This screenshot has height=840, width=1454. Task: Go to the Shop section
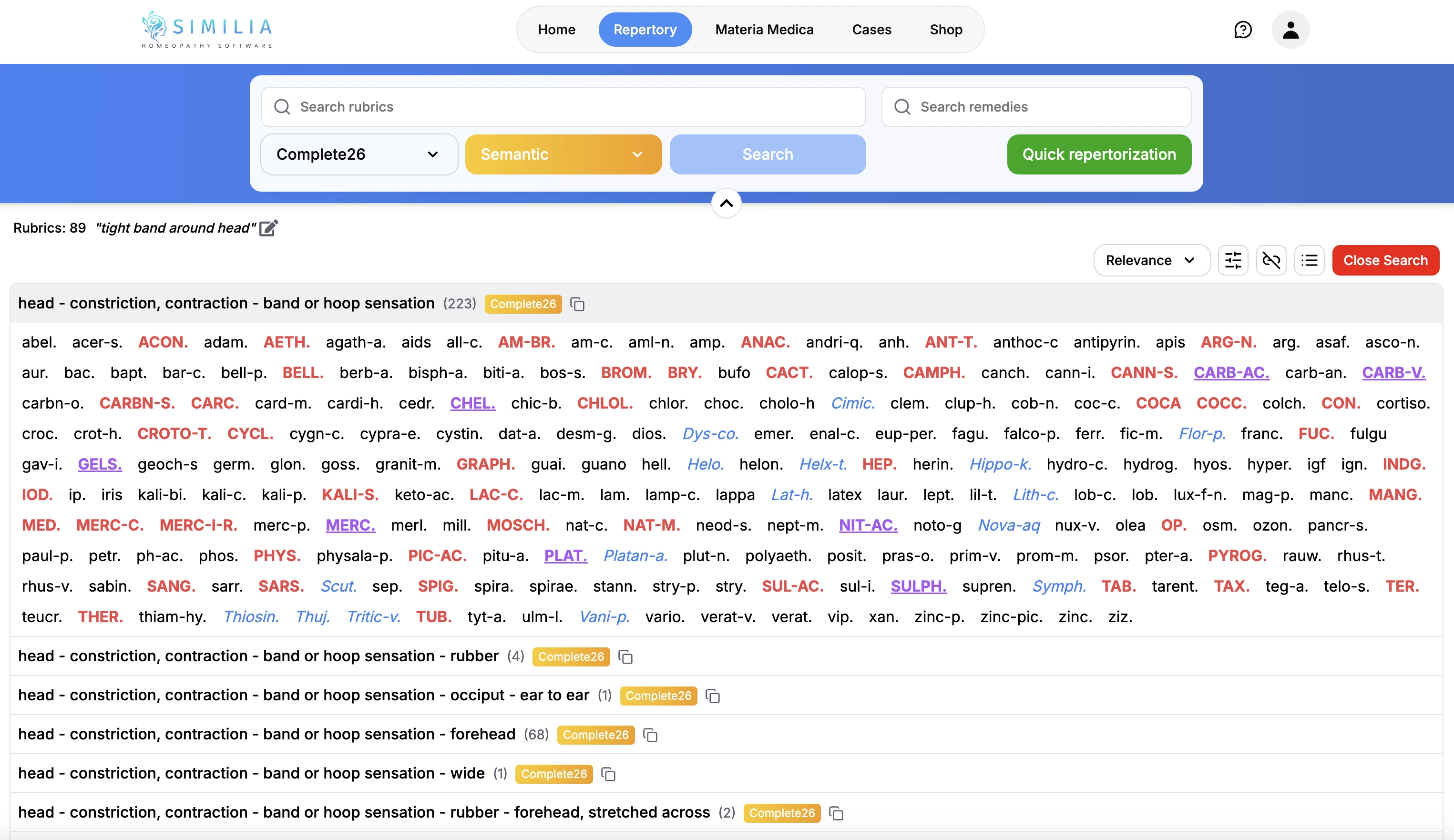point(945,30)
